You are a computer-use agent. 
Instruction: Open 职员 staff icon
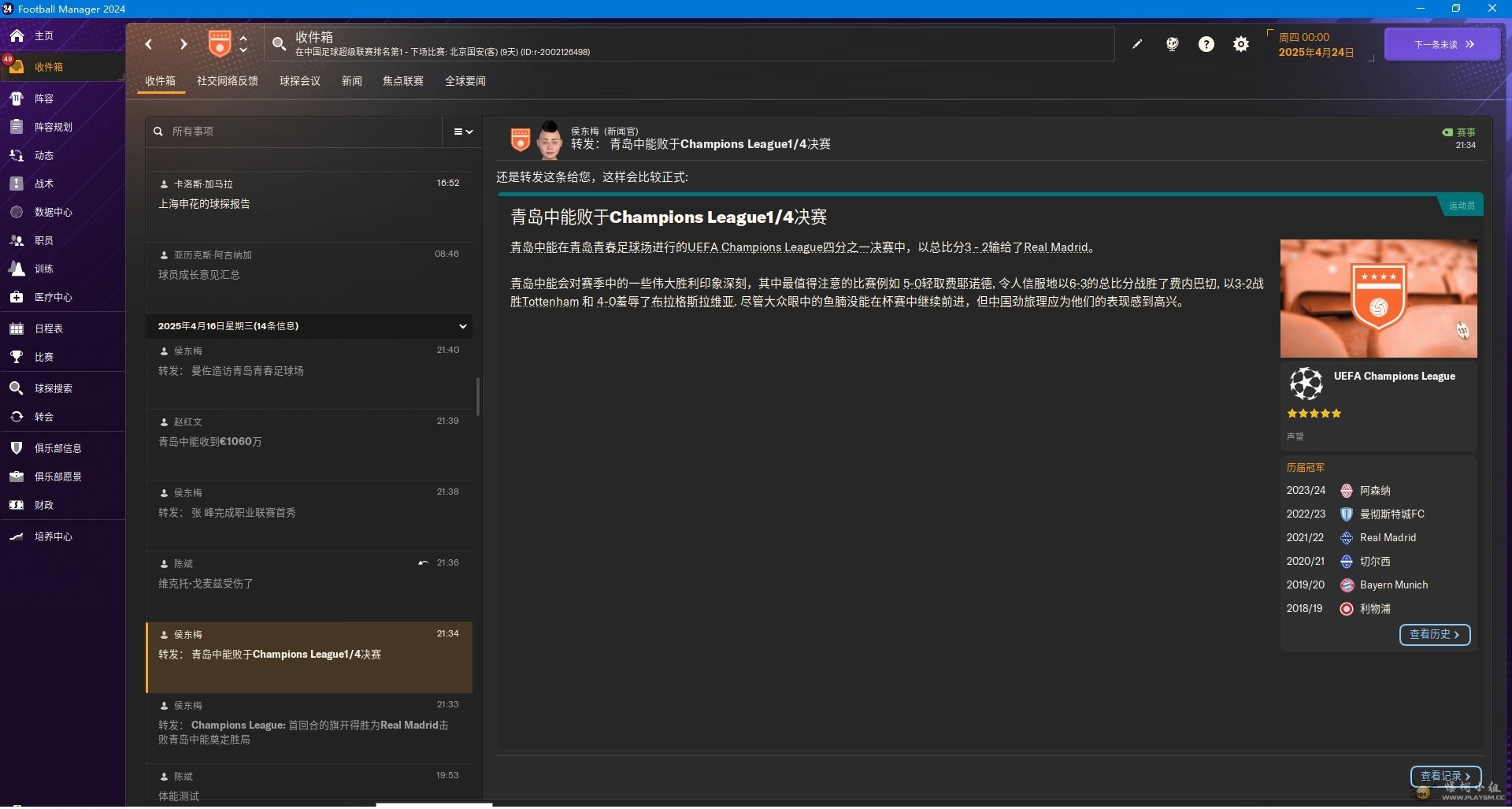point(17,240)
